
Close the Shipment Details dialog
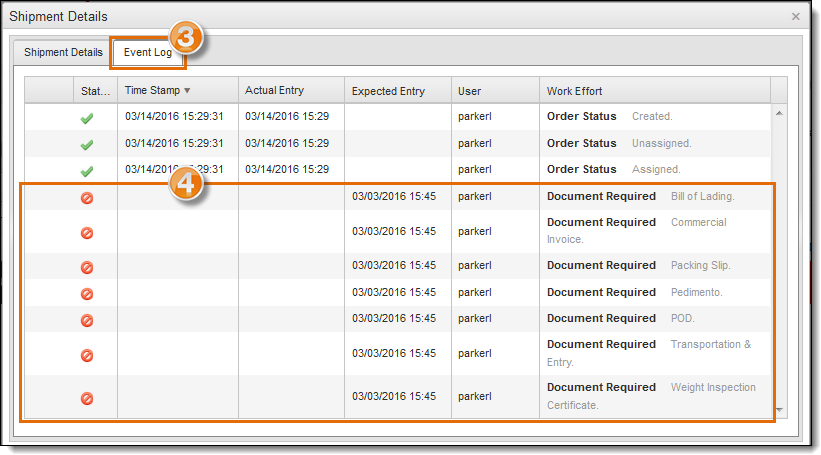[x=795, y=17]
